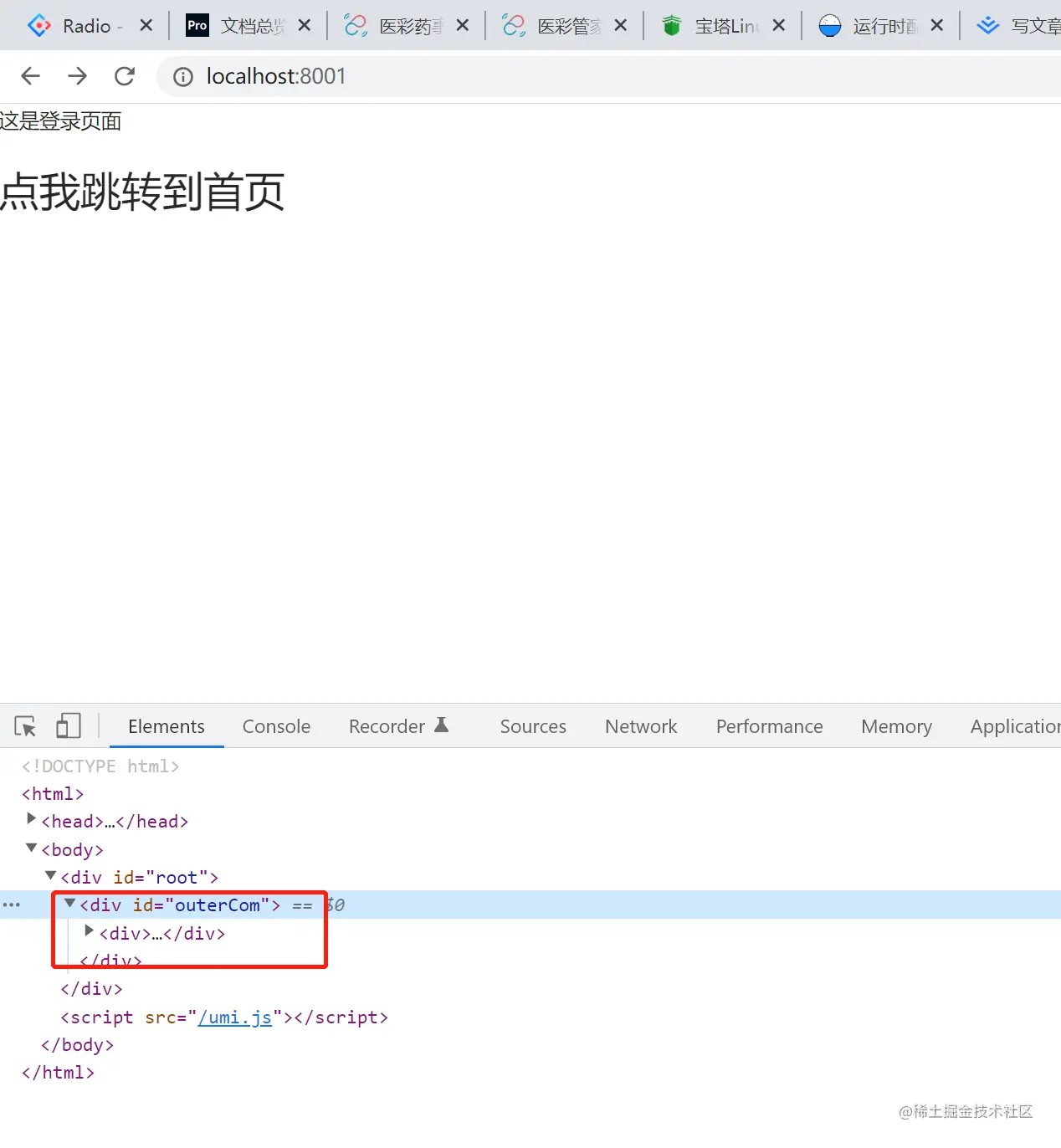Open the Performance panel tab
The height and width of the screenshot is (1148, 1061).
pyautogui.click(x=769, y=726)
